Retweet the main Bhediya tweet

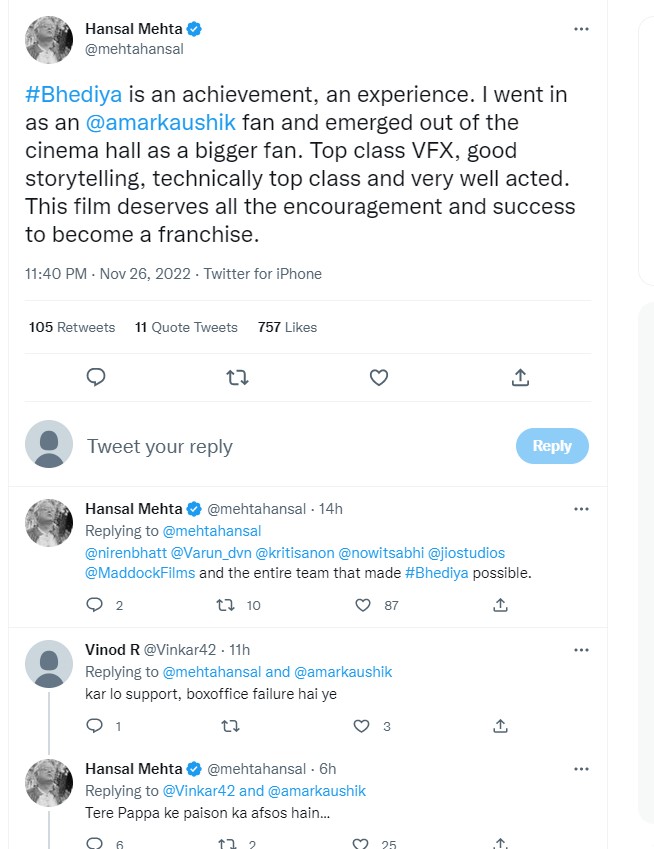coord(237,377)
